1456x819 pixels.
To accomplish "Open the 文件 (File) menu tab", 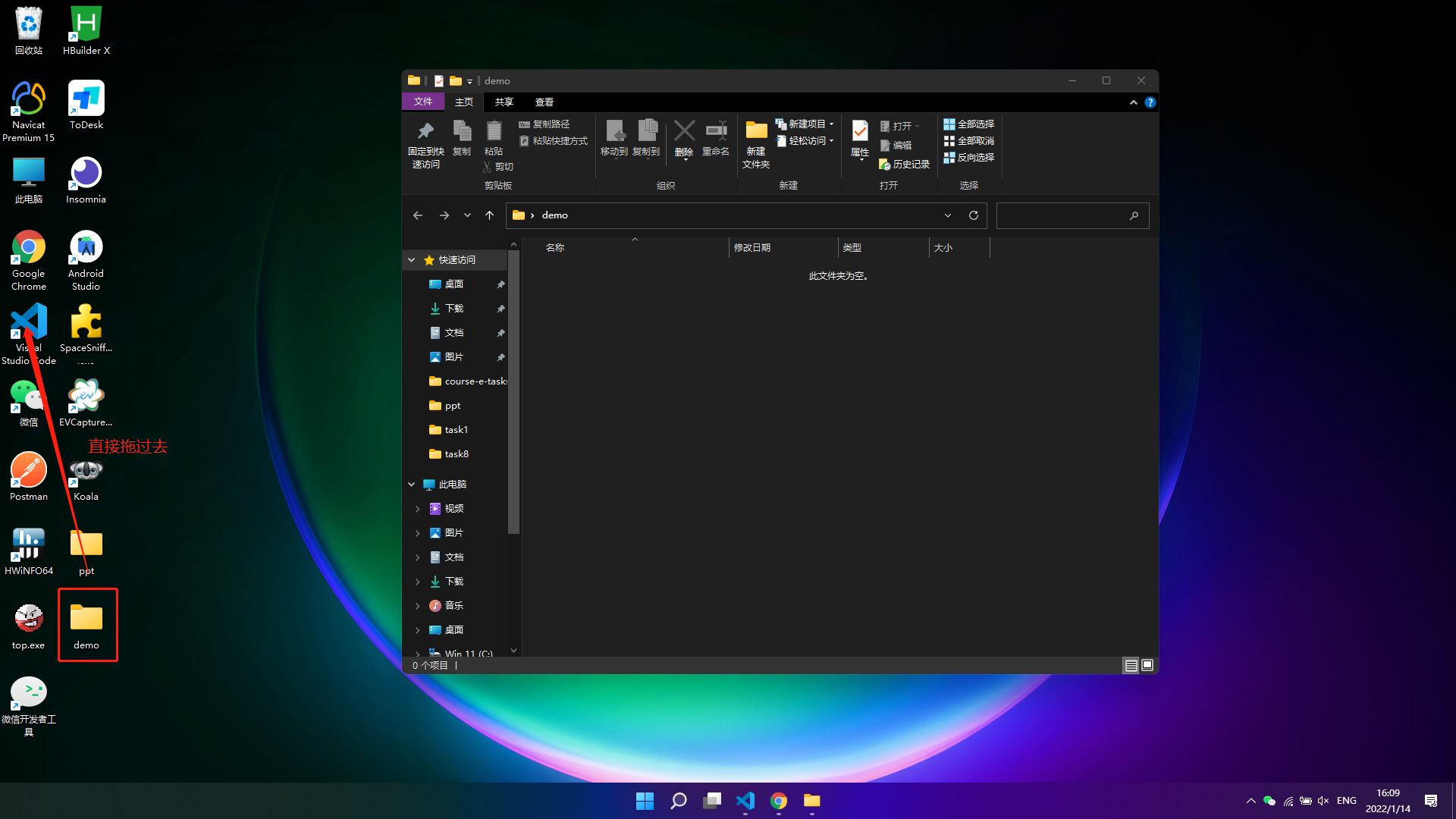I will pos(423,102).
